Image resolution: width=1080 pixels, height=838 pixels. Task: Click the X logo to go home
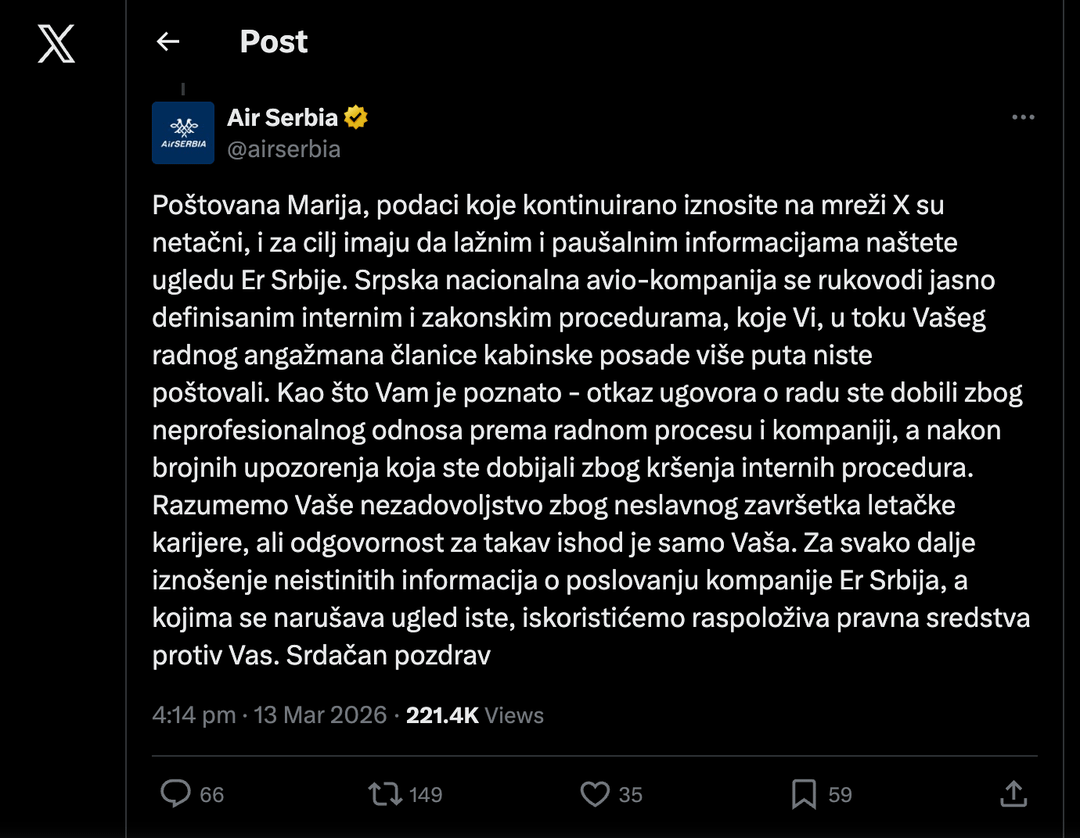(x=56, y=43)
